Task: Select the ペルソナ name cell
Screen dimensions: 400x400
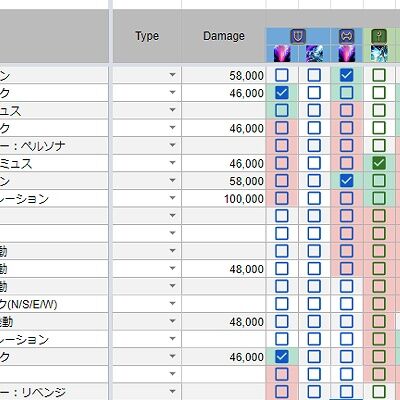Action: (x=54, y=146)
